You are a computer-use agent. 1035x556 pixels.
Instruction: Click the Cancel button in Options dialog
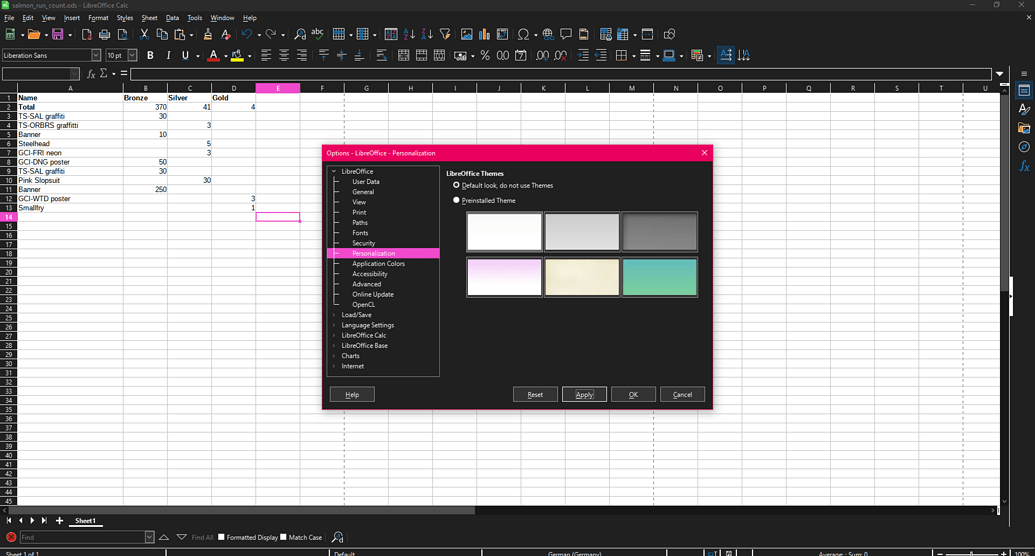point(683,394)
